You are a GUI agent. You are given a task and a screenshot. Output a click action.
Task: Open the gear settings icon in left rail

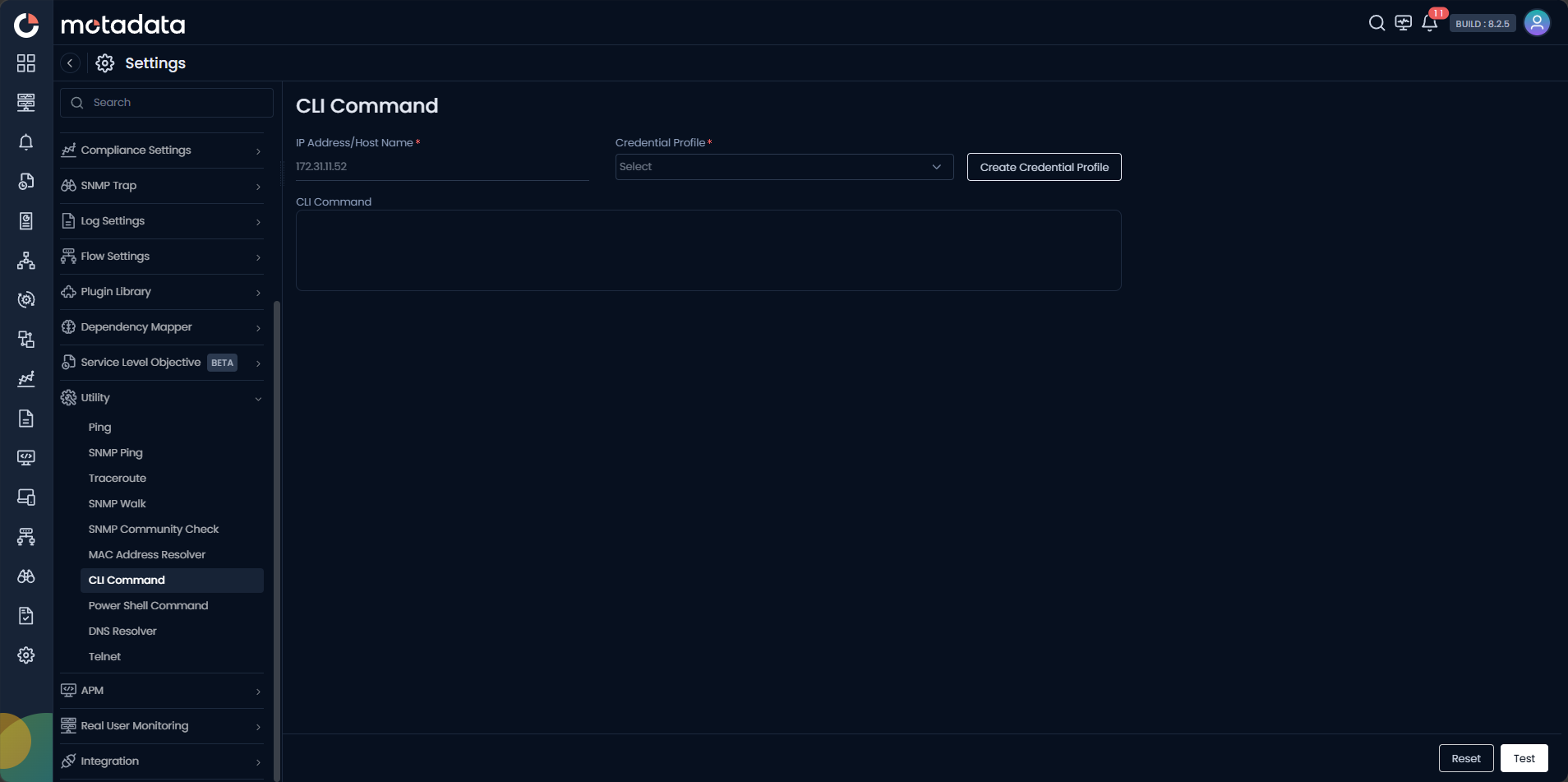click(26, 655)
